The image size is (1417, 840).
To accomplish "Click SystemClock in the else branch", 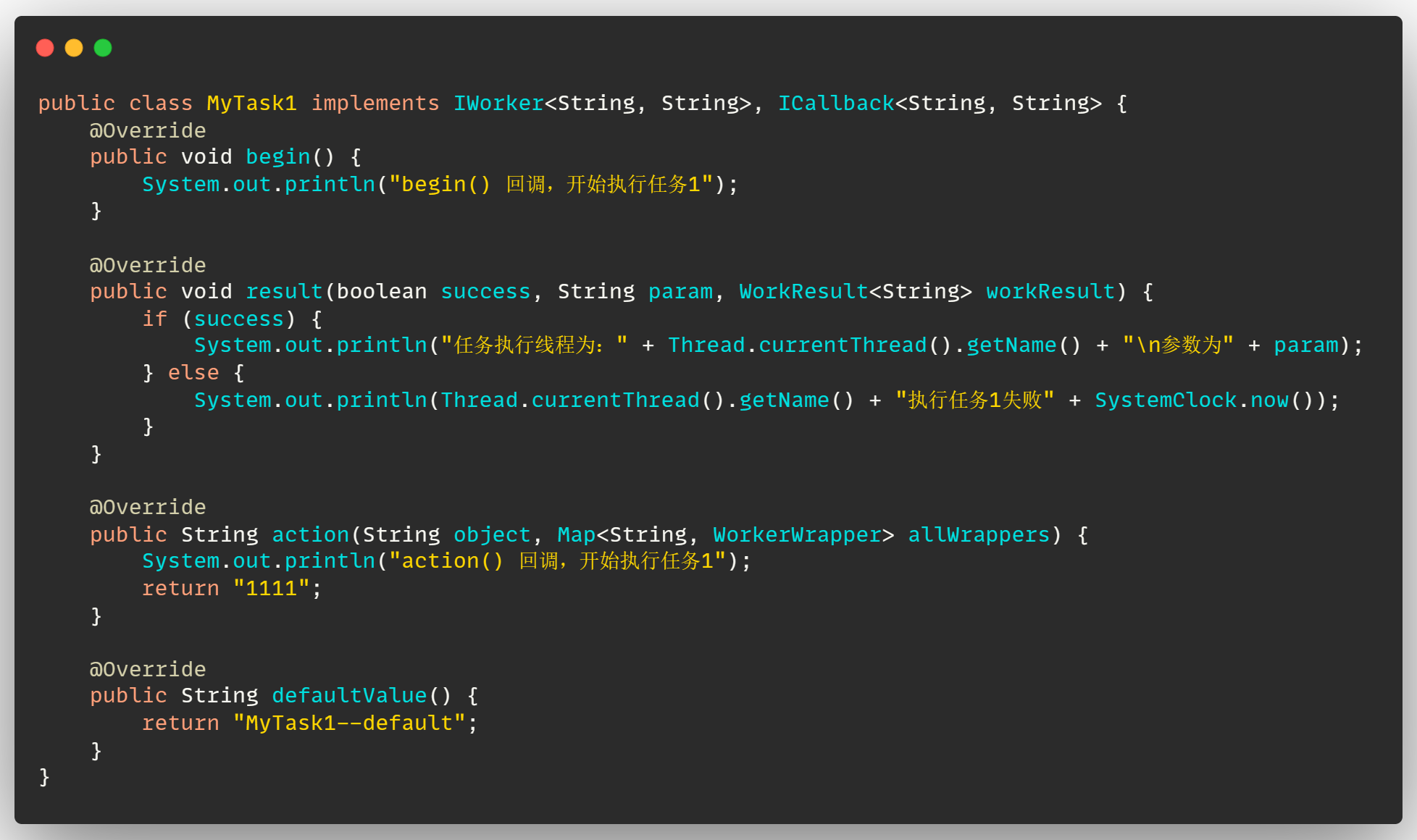I will pyautogui.click(x=1165, y=400).
